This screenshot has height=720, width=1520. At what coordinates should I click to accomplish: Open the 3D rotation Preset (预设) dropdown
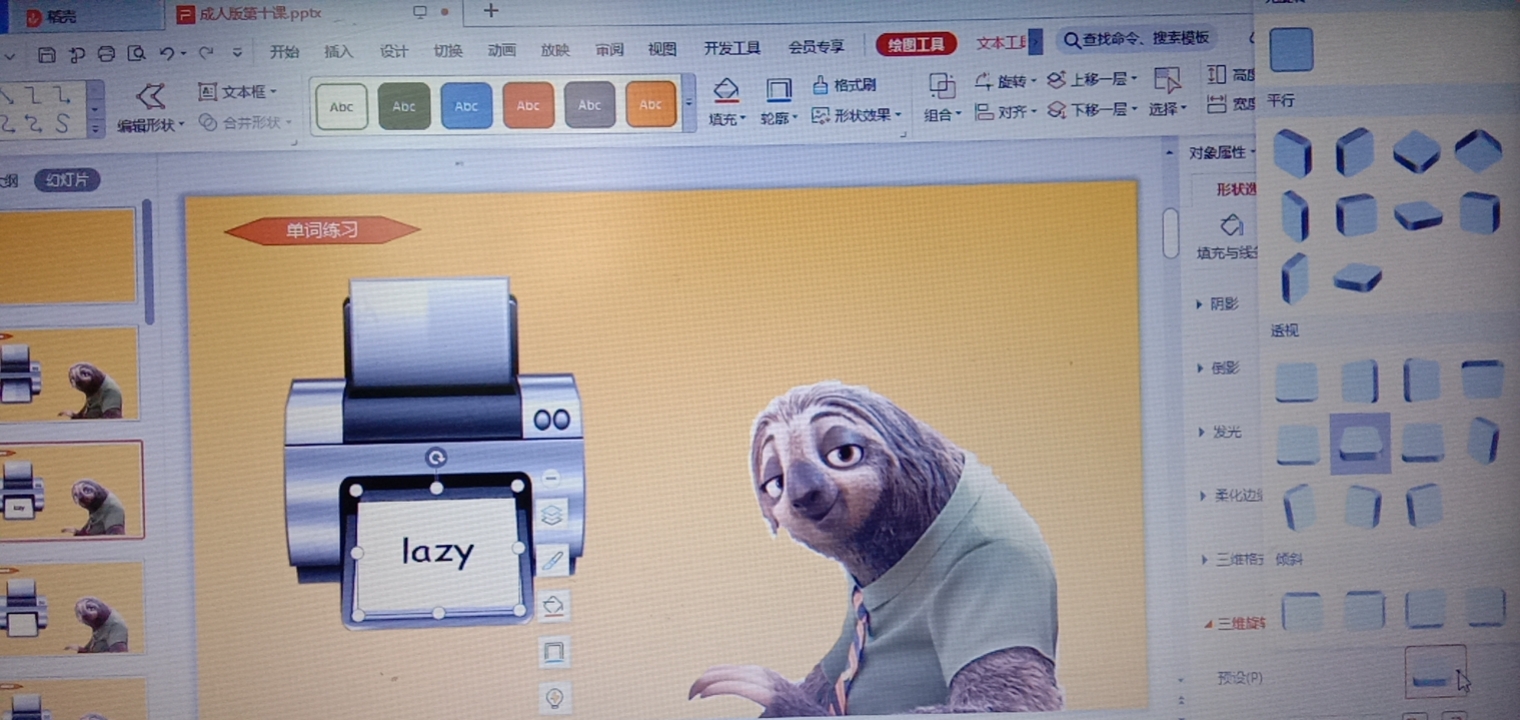pos(1436,671)
